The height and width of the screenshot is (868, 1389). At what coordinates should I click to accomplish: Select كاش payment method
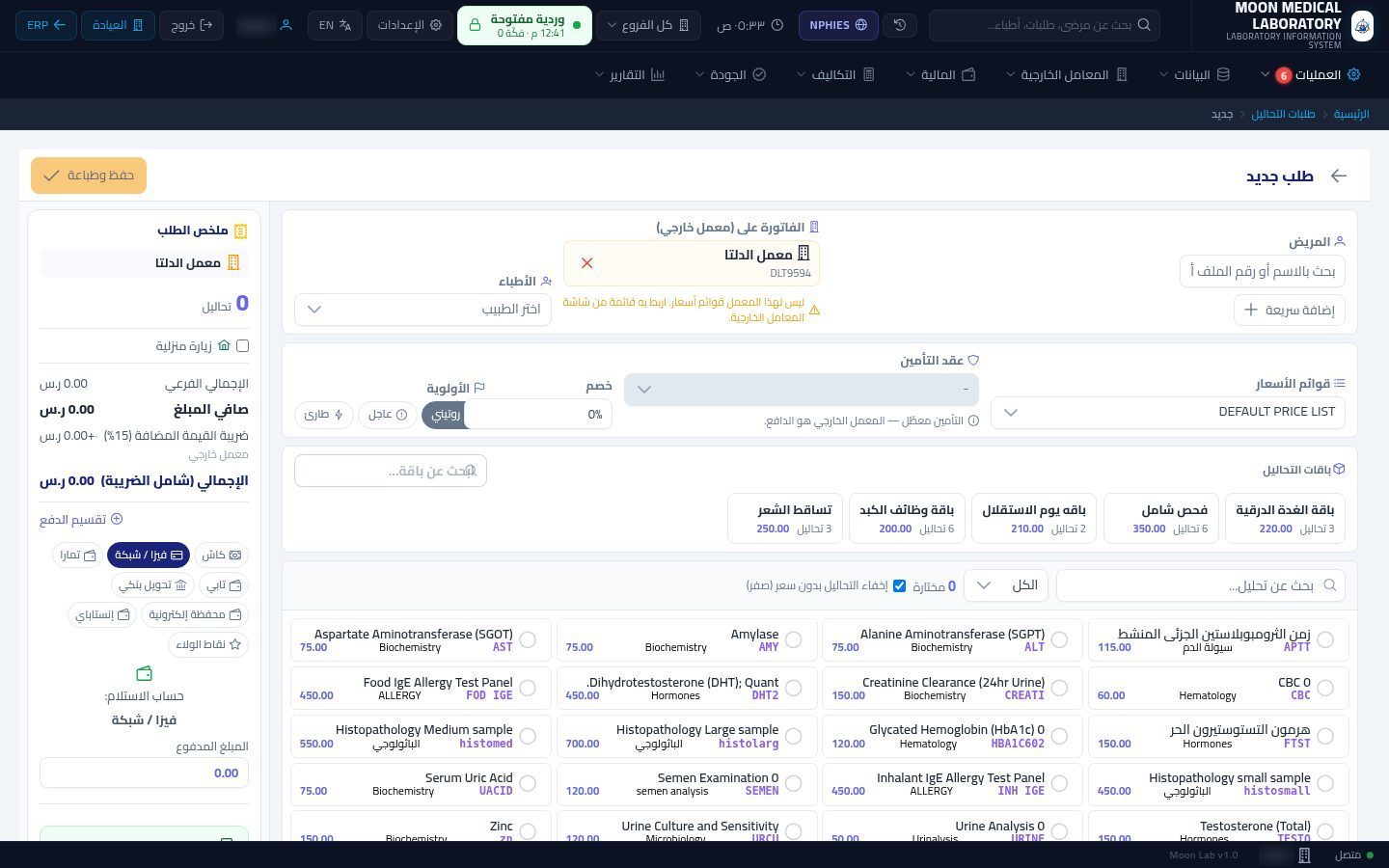[222, 555]
